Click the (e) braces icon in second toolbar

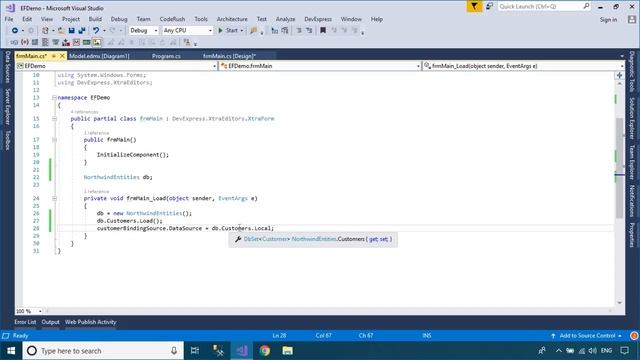tap(24, 42)
